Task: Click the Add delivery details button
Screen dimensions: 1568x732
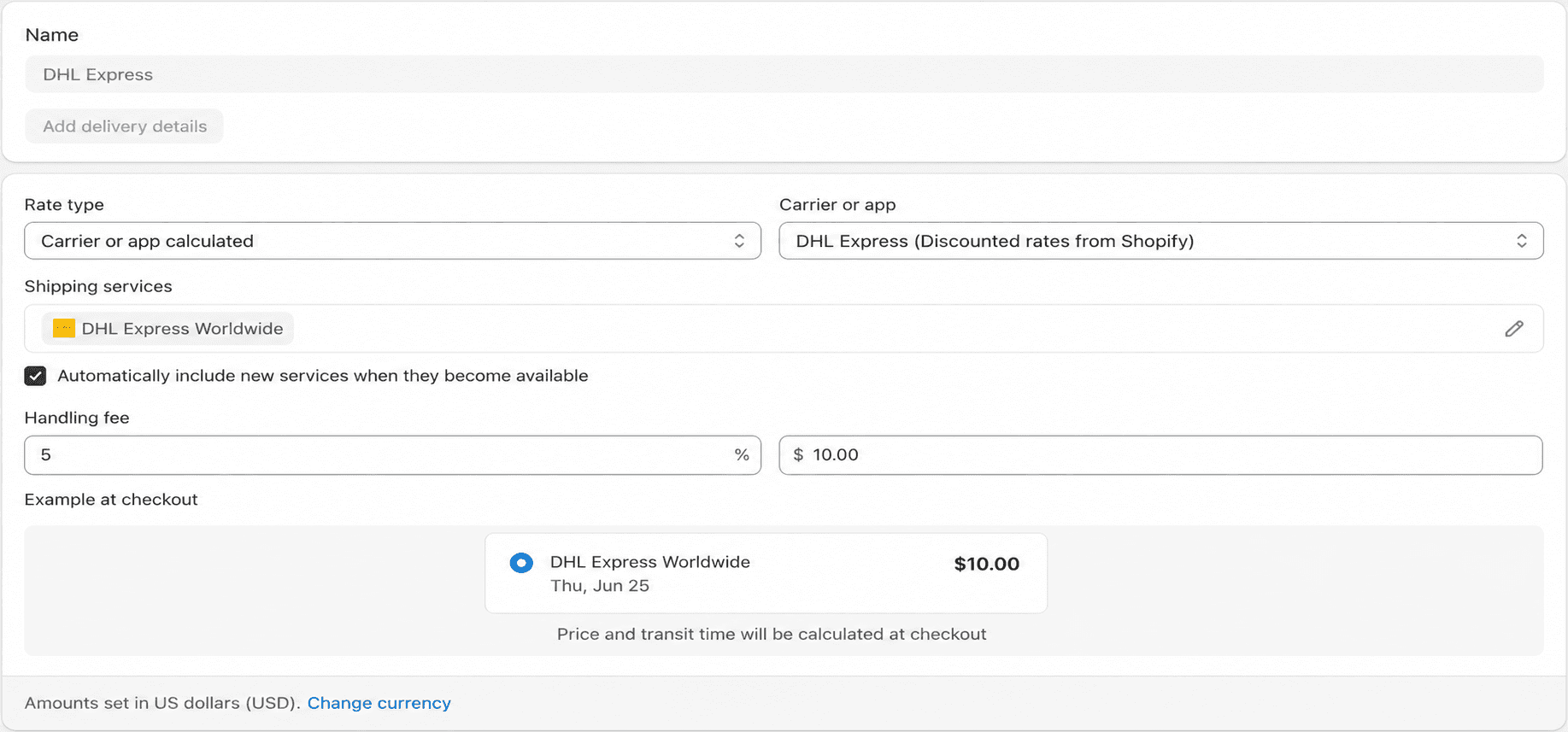Action: 125,126
